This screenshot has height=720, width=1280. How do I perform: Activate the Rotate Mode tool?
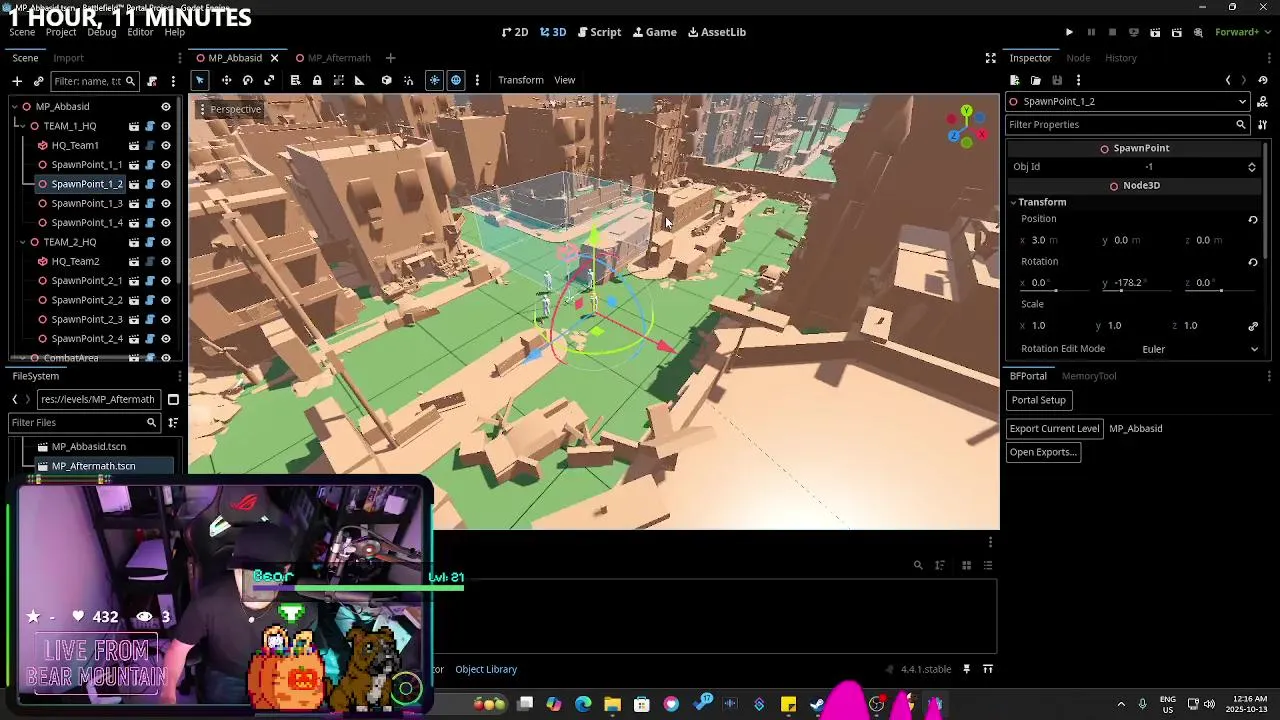tap(248, 80)
